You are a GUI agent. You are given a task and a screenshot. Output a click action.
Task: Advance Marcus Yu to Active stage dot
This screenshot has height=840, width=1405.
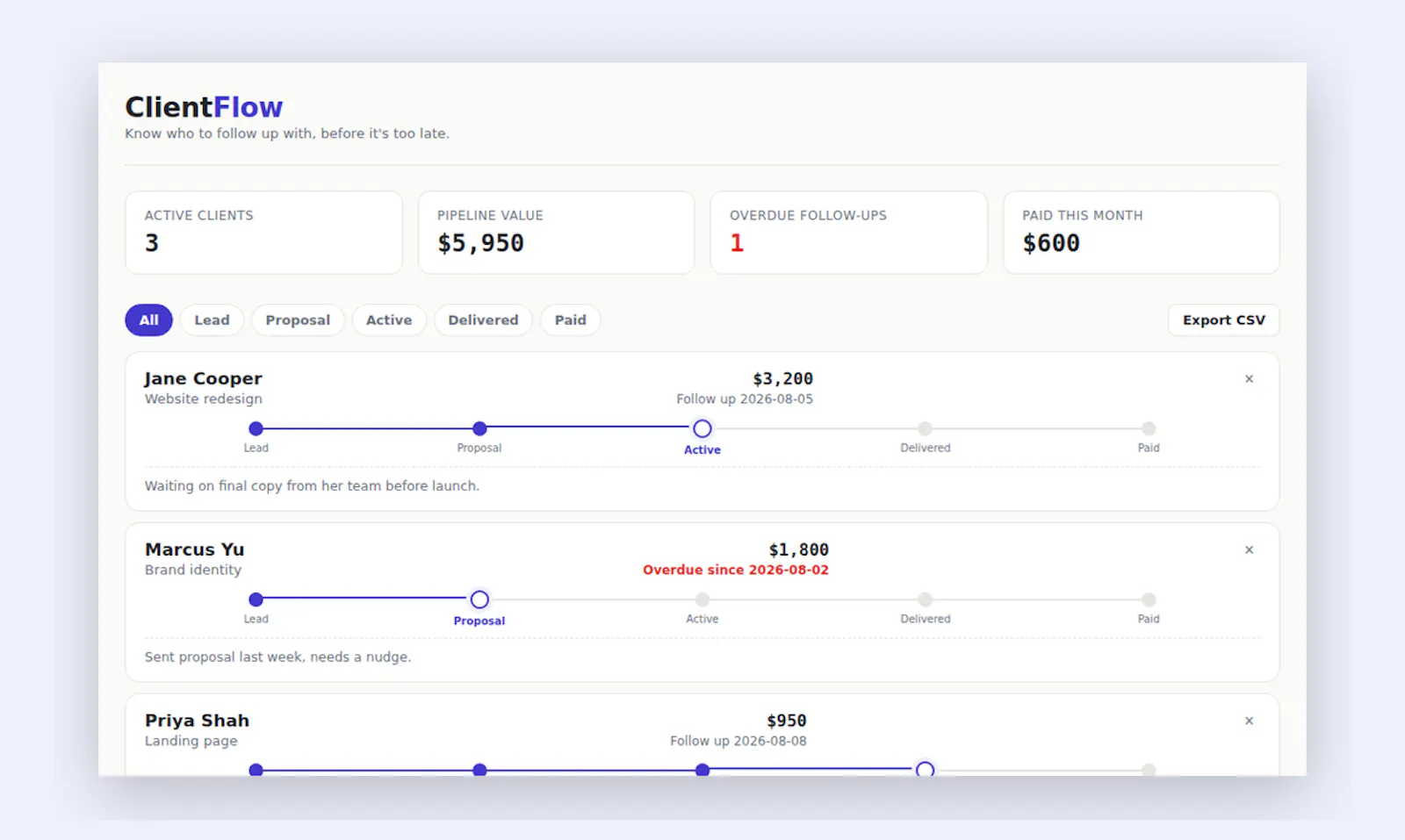[702, 600]
